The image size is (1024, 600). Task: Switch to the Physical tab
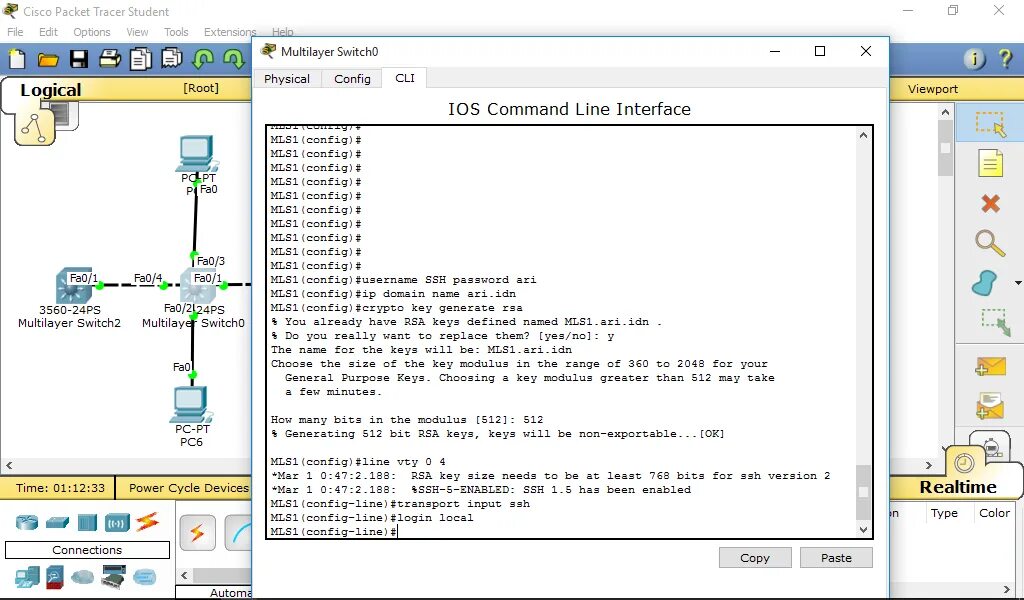pyautogui.click(x=287, y=78)
